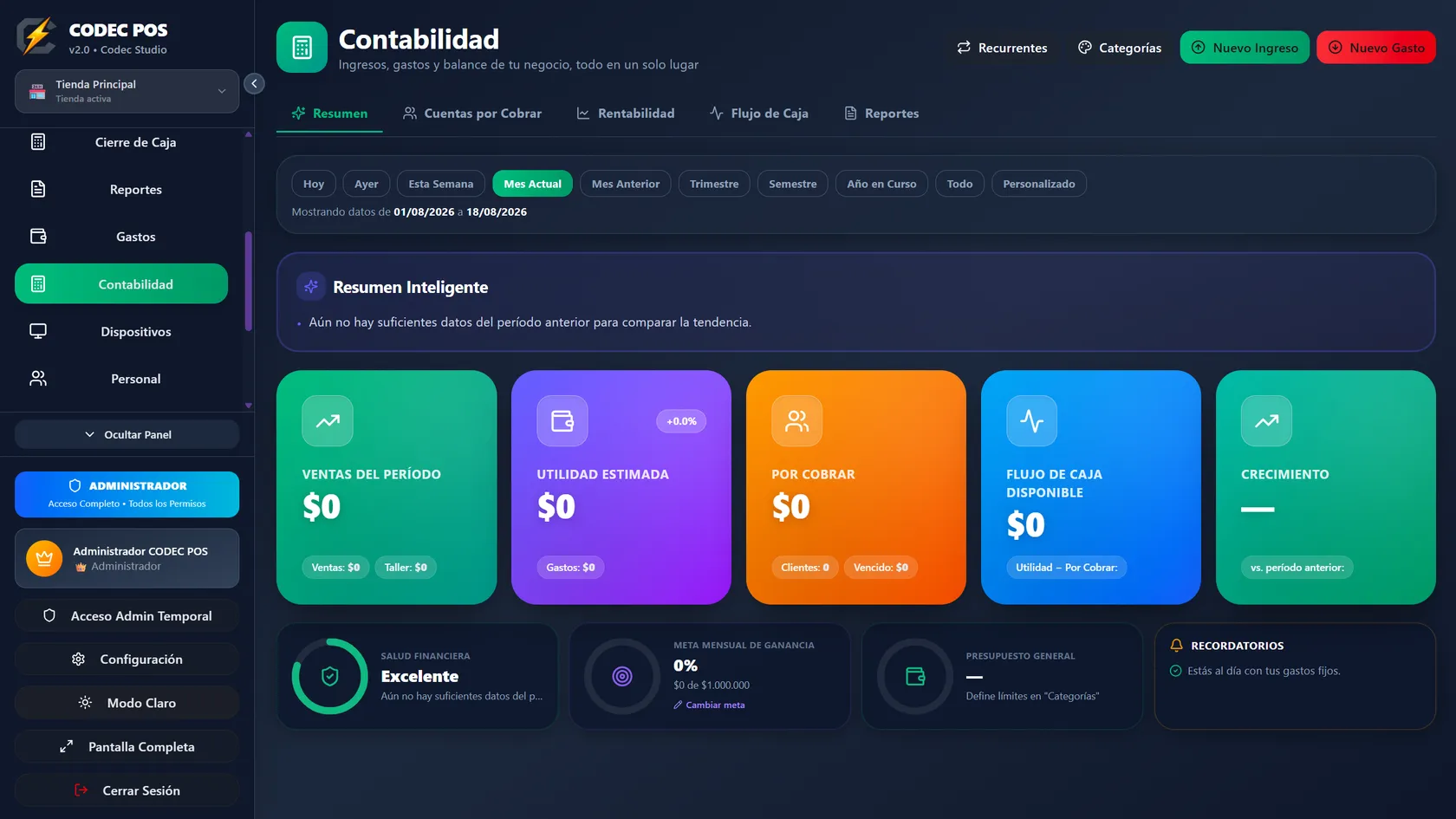Click the Cierre de Caja calculator icon
The image size is (1456, 819).
coord(38,142)
